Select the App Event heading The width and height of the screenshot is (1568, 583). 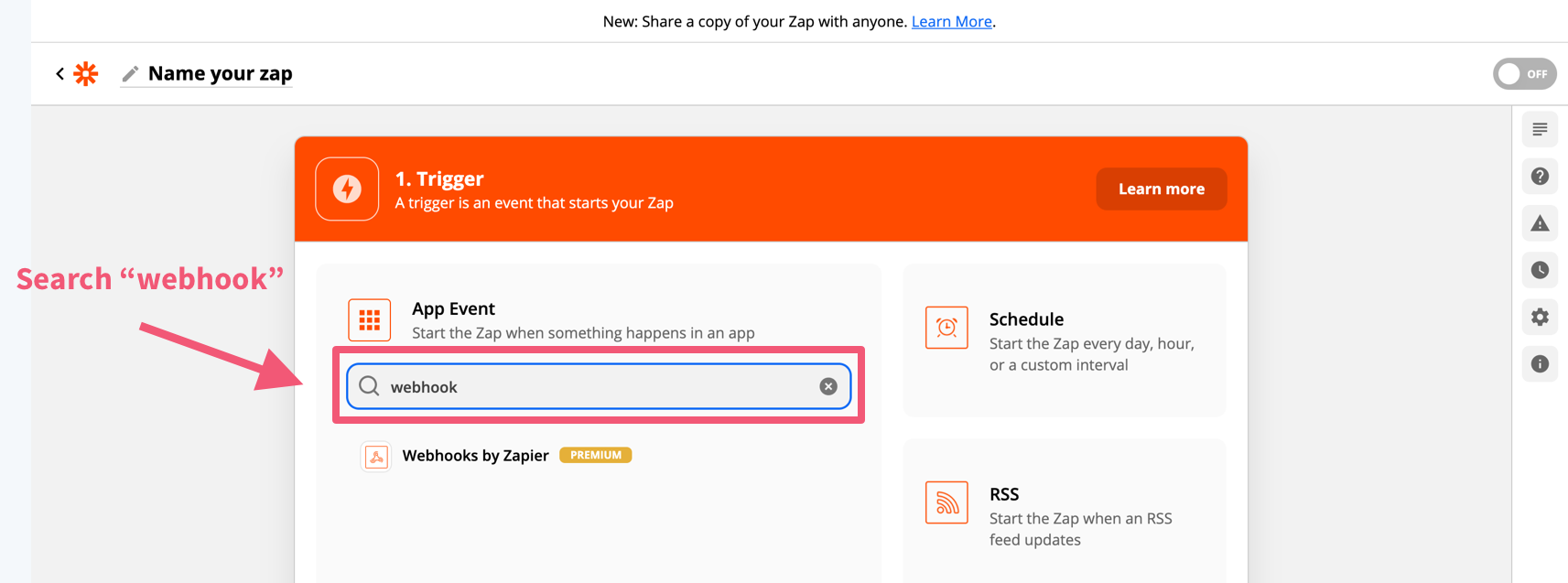pos(453,308)
